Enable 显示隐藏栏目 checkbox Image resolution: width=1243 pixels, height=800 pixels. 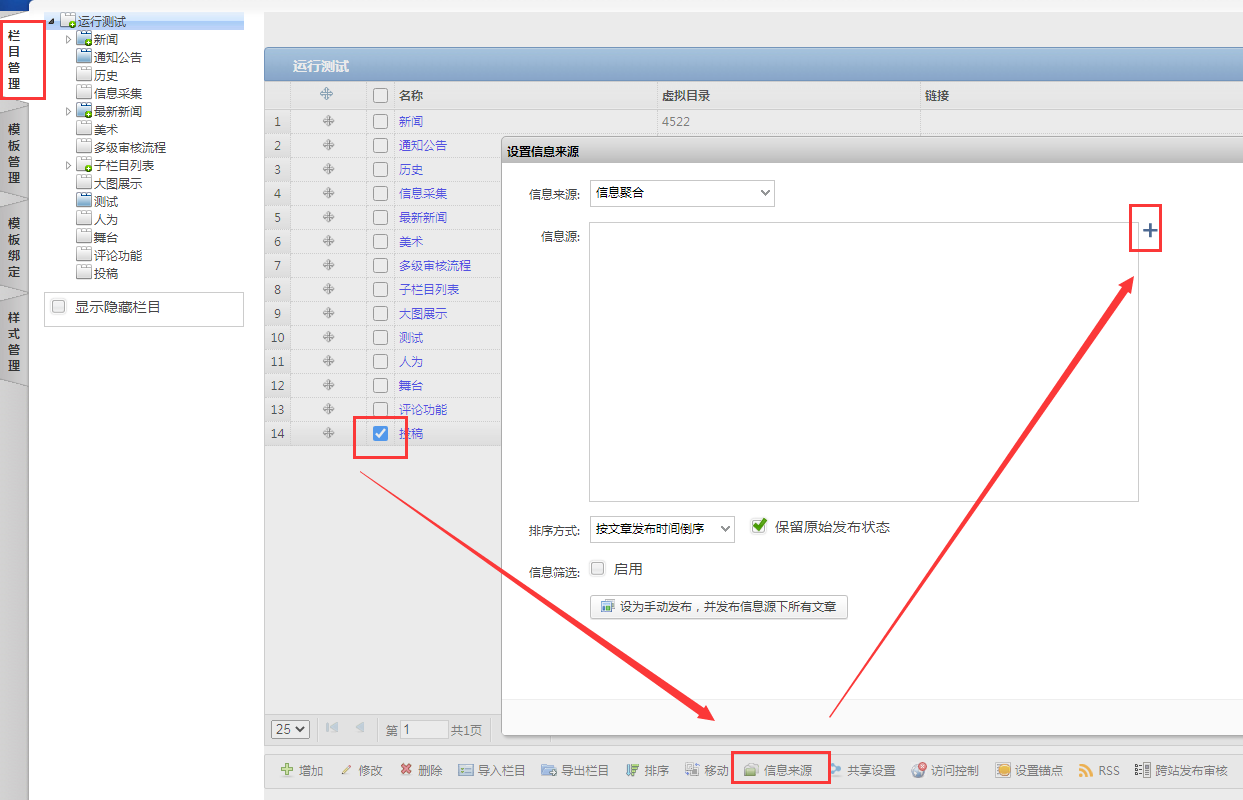click(x=59, y=307)
